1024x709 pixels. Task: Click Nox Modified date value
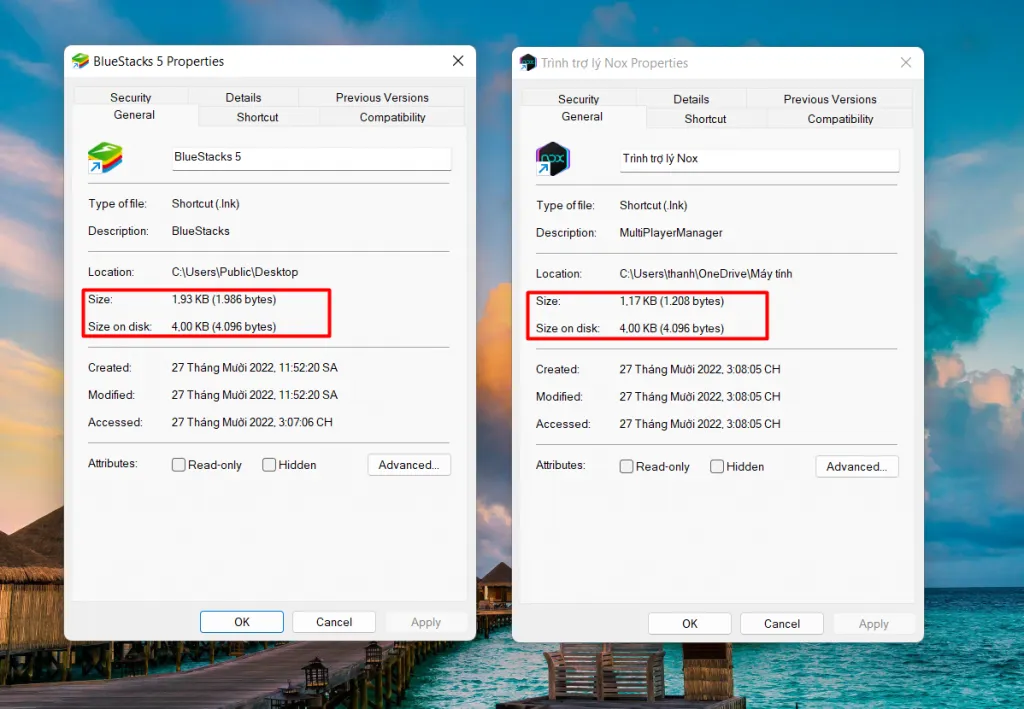[x=700, y=397]
